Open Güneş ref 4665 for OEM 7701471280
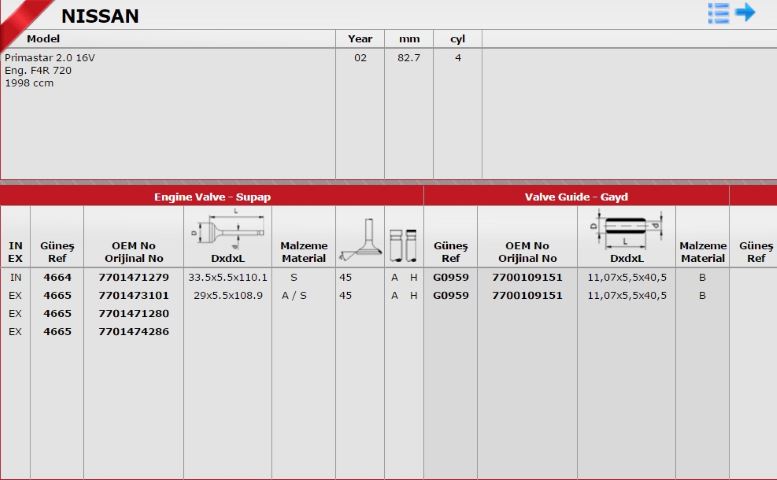 [x=57, y=314]
